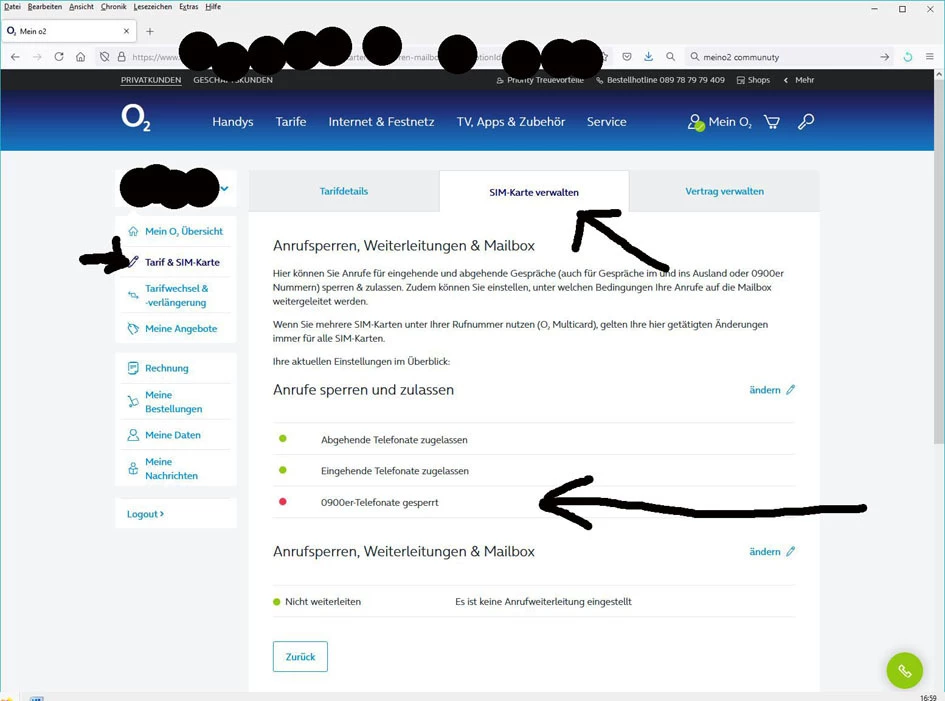Reload the page with the refresh icon

point(59,57)
